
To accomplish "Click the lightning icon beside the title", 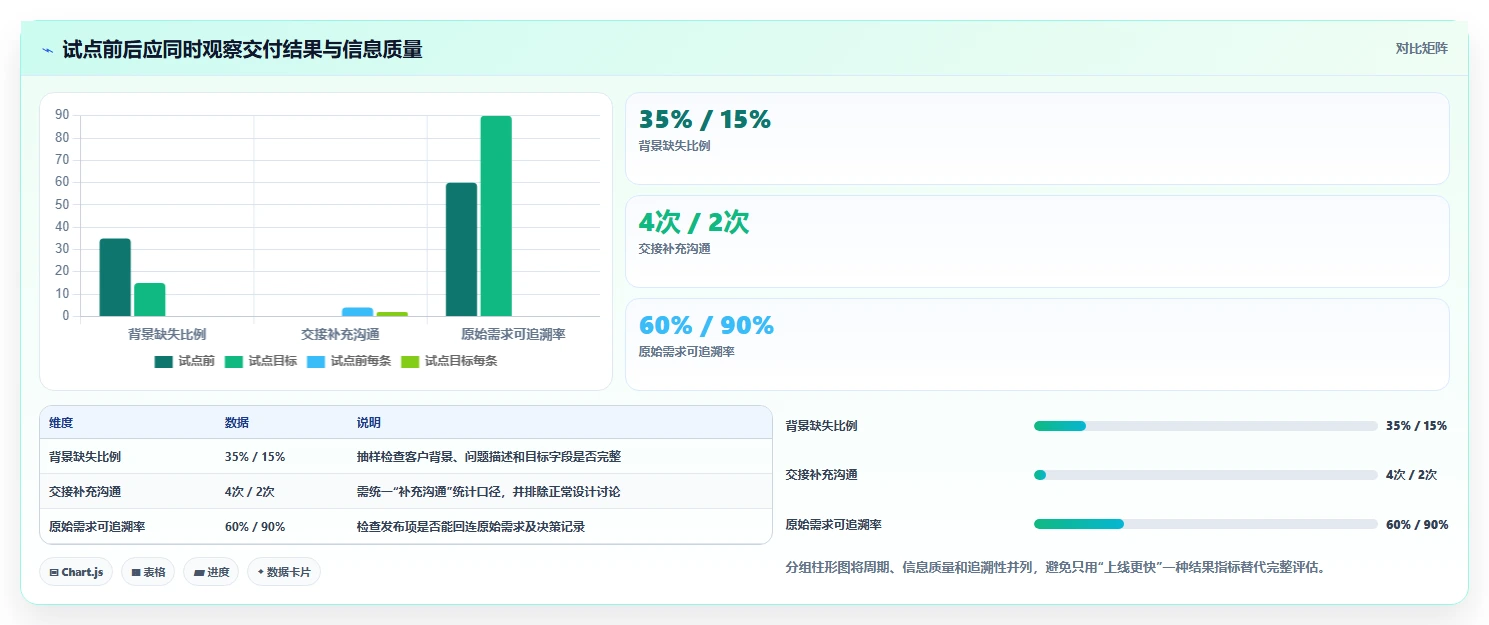I will (47, 50).
